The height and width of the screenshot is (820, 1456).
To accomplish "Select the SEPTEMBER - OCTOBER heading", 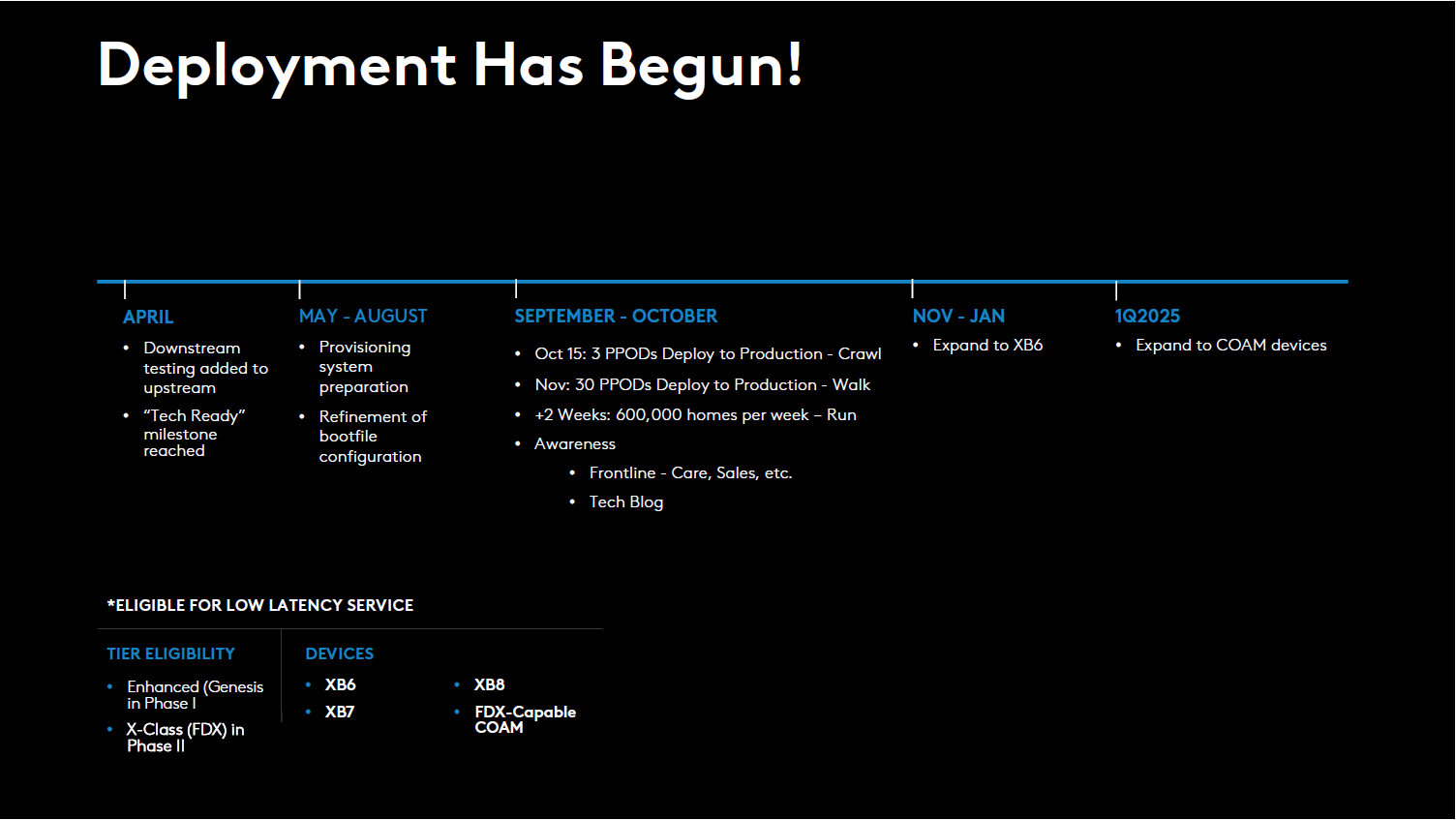I will [x=616, y=316].
